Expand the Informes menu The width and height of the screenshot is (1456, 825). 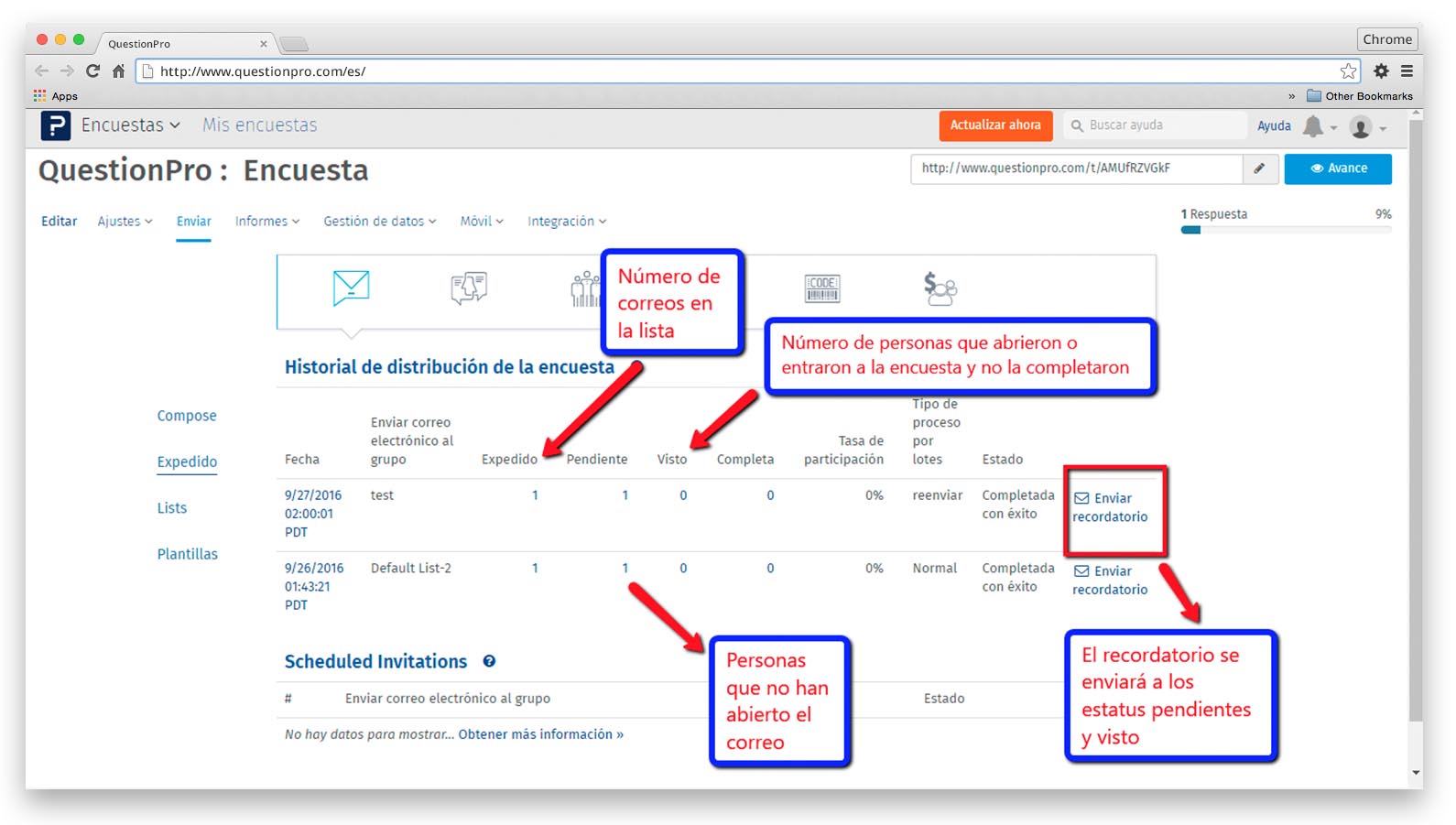(267, 221)
